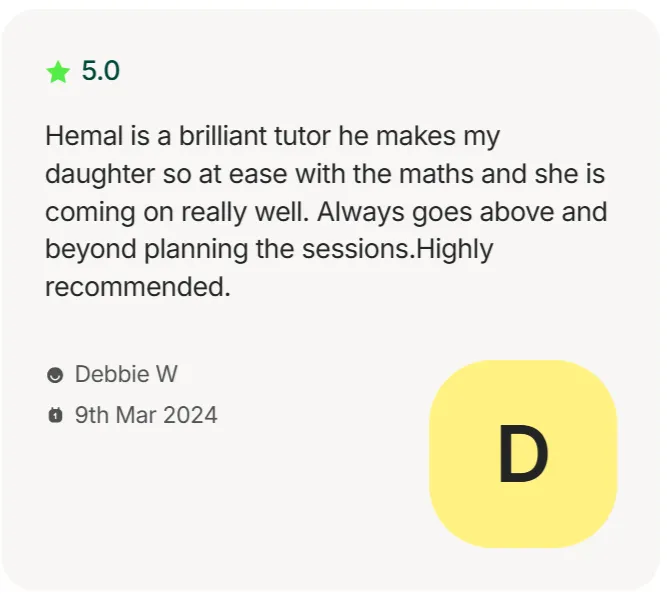
Task: Open reviewer name Debbie W
Action: pyautogui.click(x=126, y=374)
